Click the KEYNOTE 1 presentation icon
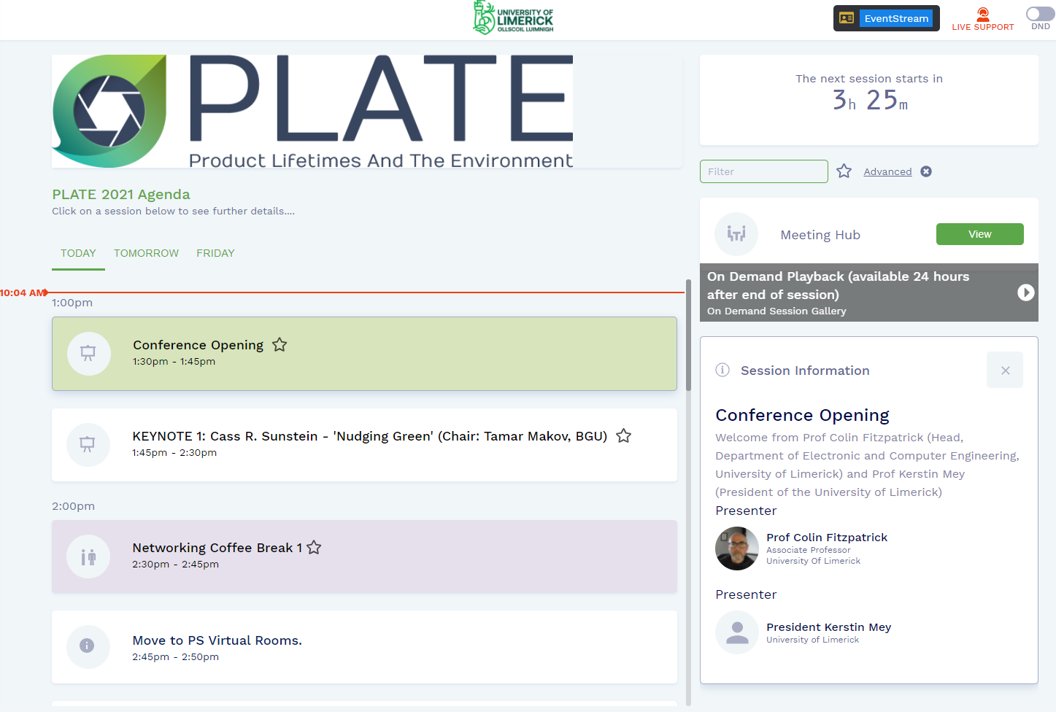 [88, 445]
